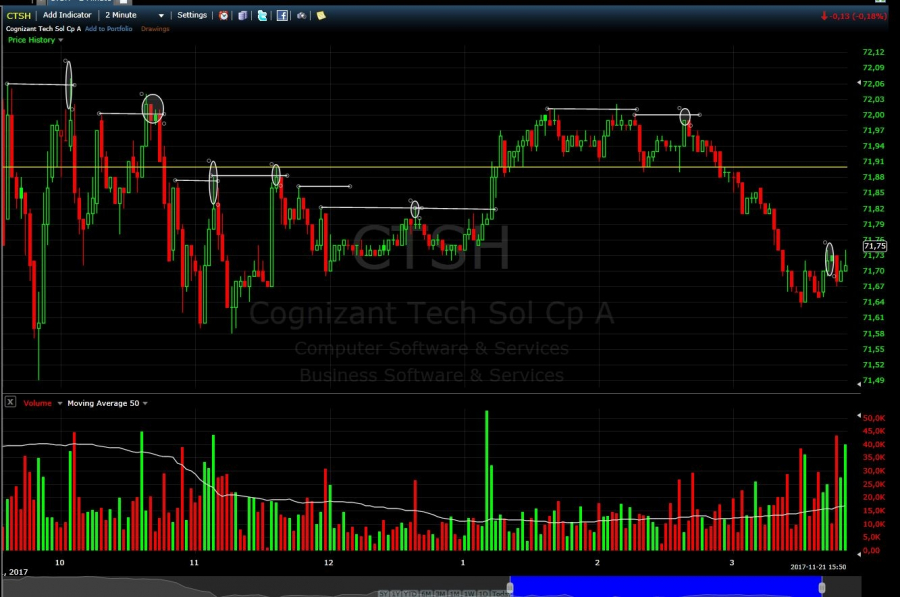Open the price alert clock icon

coord(223,15)
